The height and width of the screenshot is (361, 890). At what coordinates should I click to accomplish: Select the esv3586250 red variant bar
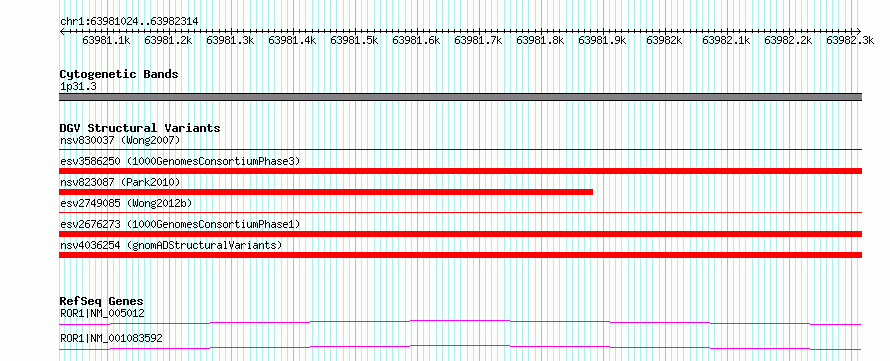click(x=460, y=171)
